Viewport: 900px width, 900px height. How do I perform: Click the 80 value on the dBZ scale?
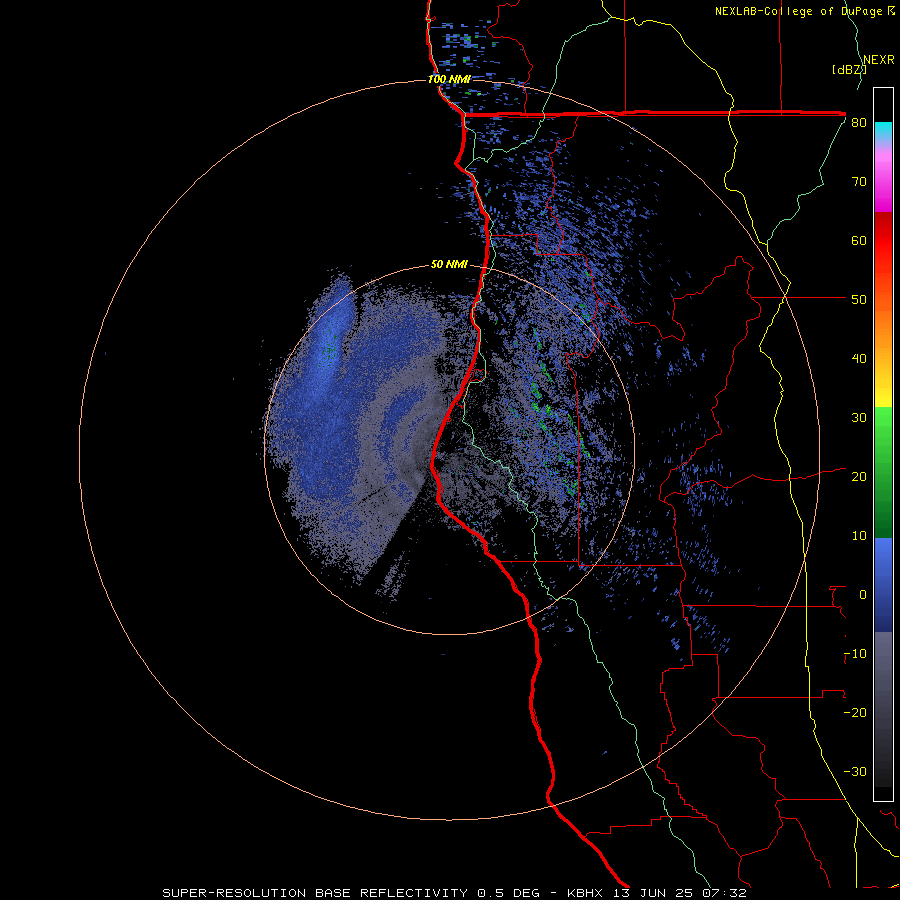[x=859, y=123]
